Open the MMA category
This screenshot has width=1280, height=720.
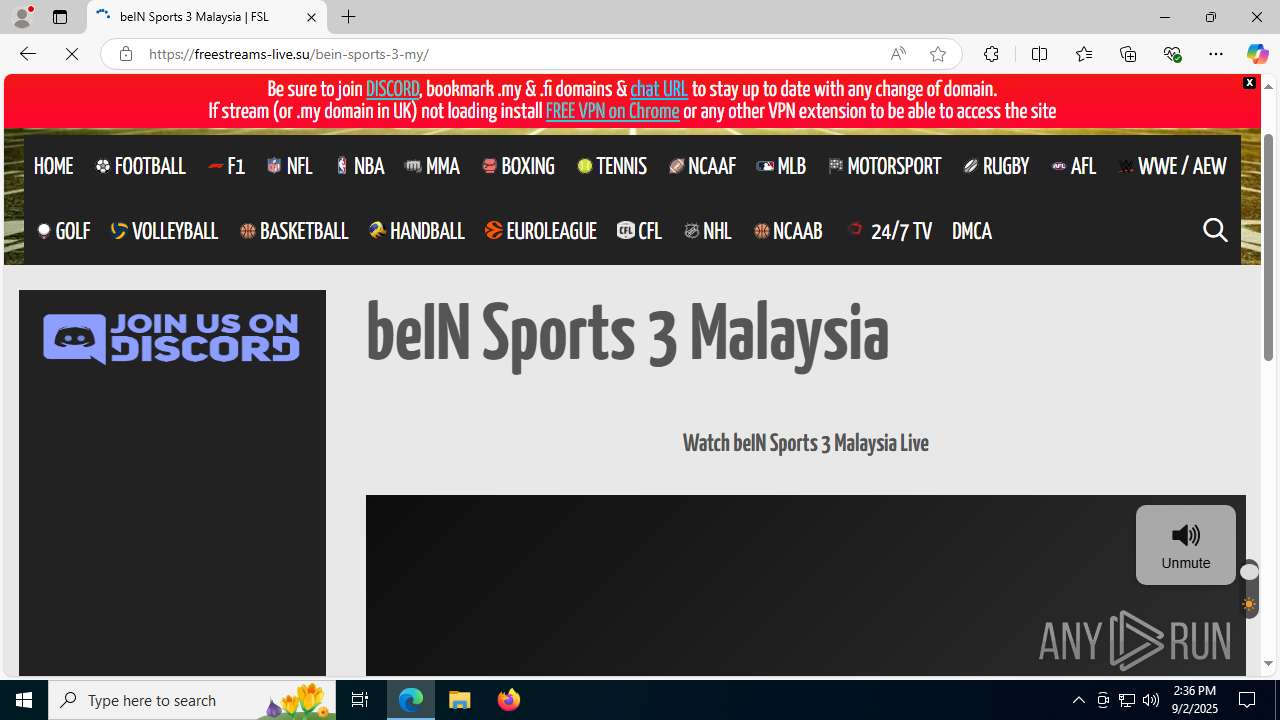pyautogui.click(x=432, y=166)
